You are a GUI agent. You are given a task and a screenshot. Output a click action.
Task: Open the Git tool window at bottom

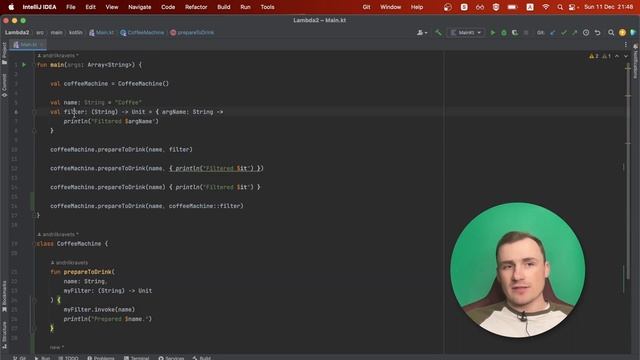click(19, 358)
